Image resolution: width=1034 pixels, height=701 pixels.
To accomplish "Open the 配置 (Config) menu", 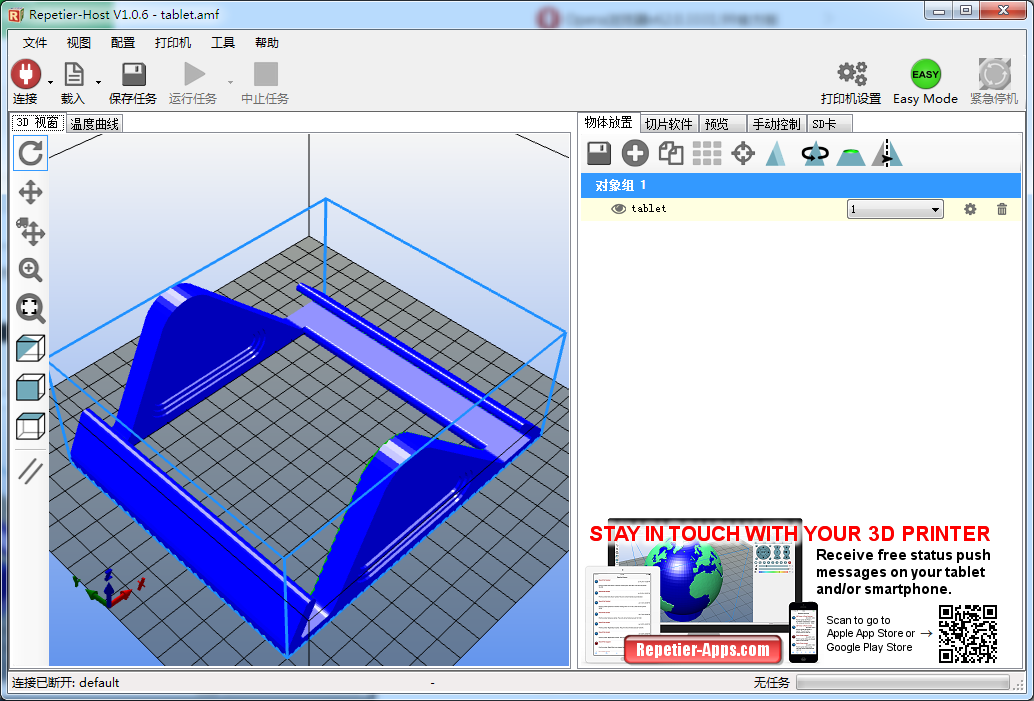I will 123,43.
